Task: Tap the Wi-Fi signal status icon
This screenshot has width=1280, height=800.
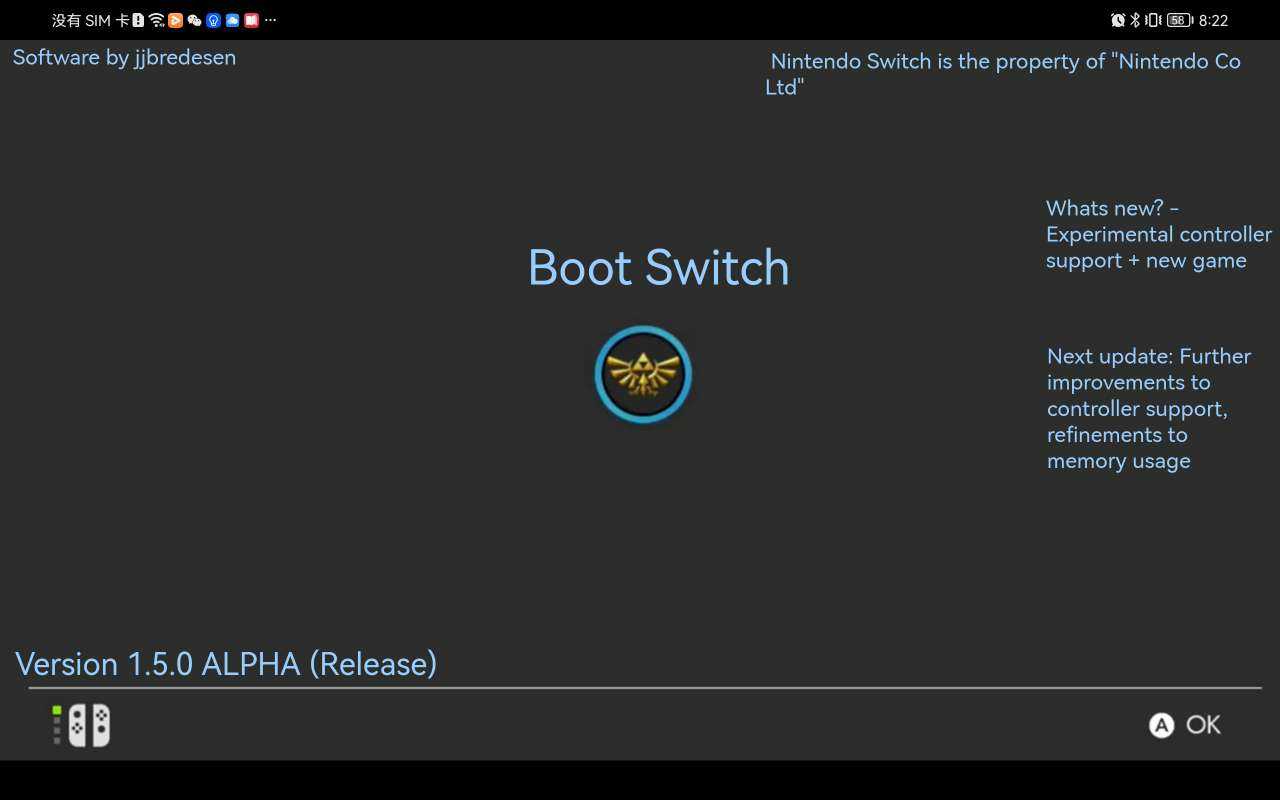Action: pyautogui.click(x=156, y=20)
